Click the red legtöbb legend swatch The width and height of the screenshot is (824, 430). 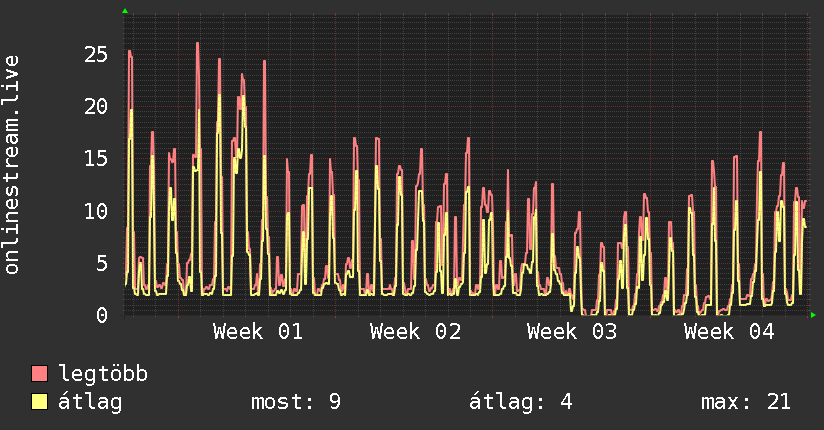(x=39, y=373)
